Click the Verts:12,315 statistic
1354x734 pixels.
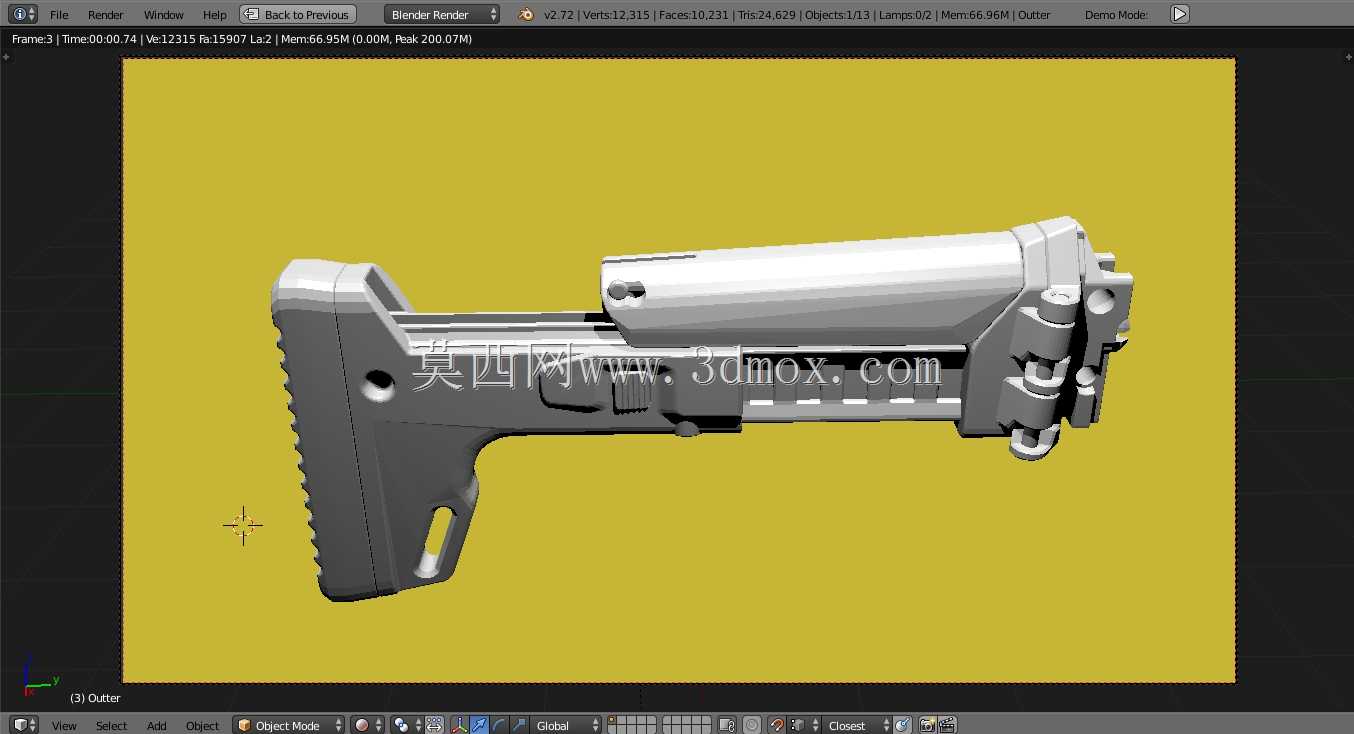point(616,15)
